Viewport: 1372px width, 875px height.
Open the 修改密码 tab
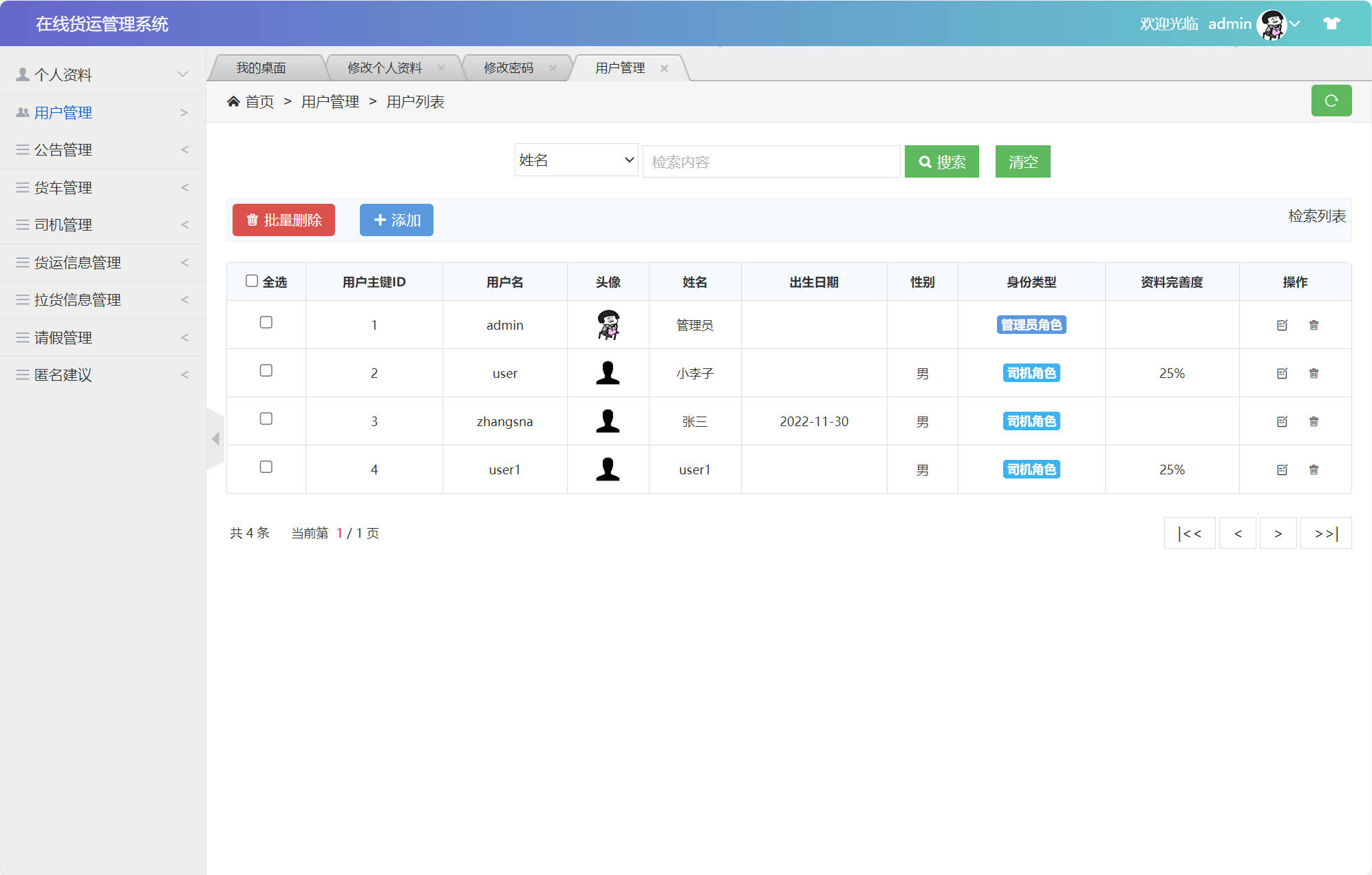coord(508,67)
